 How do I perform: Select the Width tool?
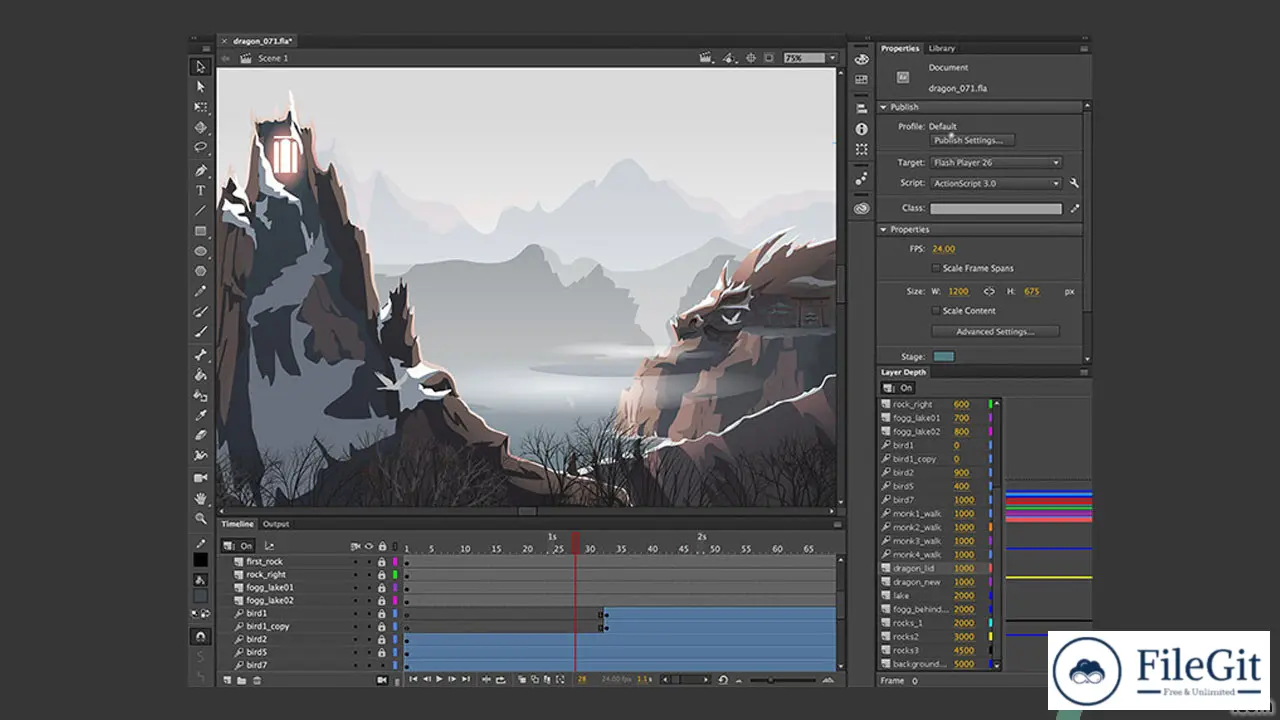[200, 455]
